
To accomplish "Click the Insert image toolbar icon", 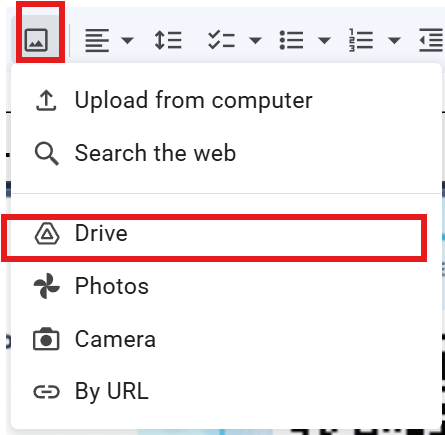I will coord(36,40).
